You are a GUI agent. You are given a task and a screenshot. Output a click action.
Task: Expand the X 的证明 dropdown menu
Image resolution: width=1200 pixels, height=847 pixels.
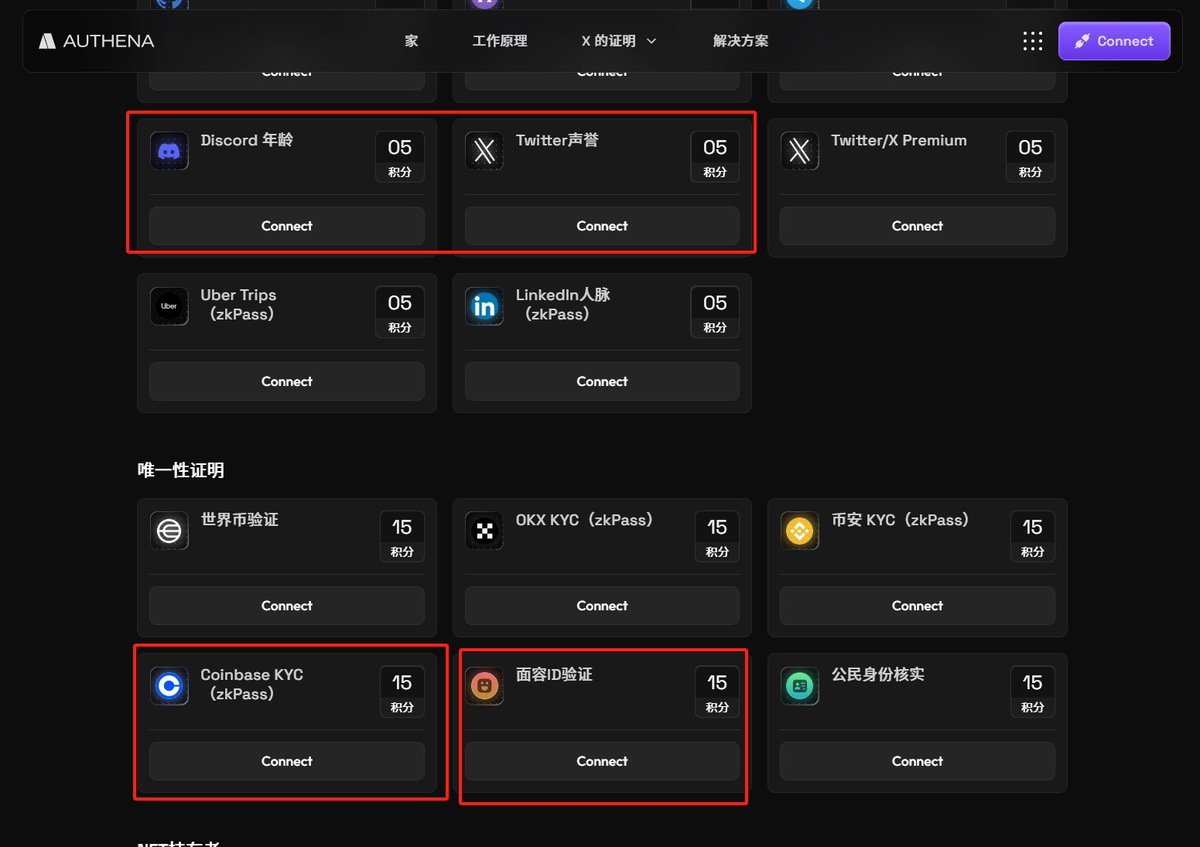coord(619,41)
